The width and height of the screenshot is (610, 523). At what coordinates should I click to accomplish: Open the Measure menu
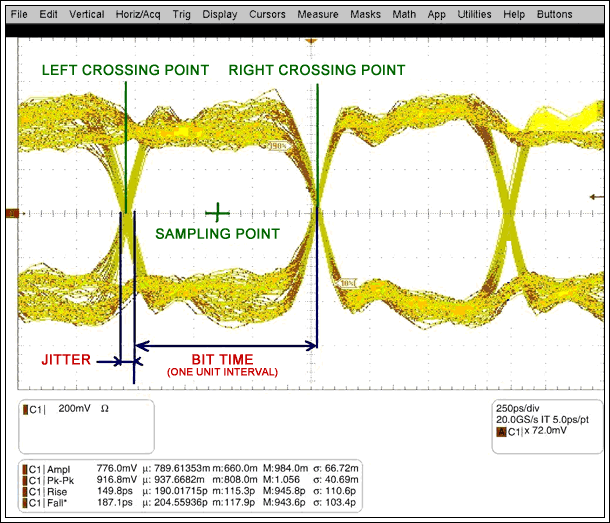click(318, 15)
